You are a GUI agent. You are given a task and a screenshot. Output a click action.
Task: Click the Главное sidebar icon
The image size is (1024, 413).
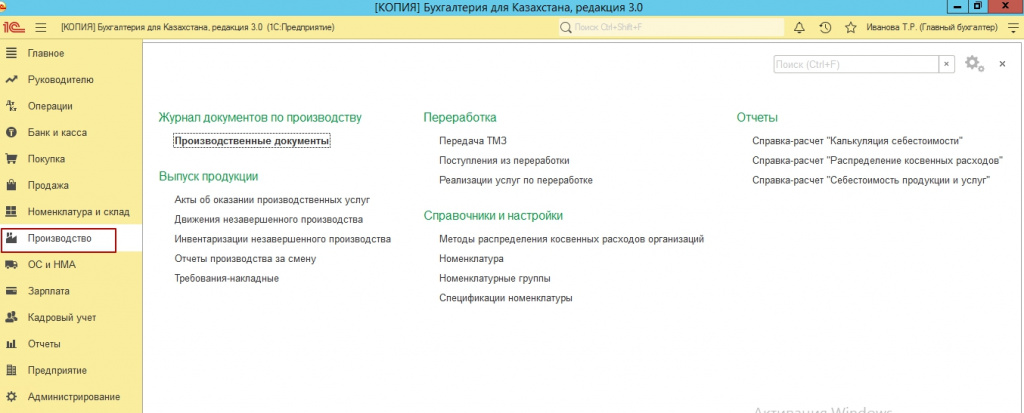[x=11, y=53]
